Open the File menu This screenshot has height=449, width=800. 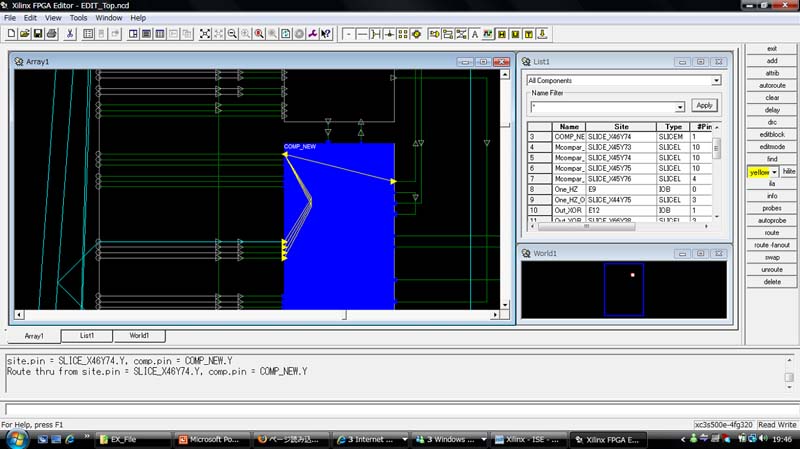click(x=10, y=18)
